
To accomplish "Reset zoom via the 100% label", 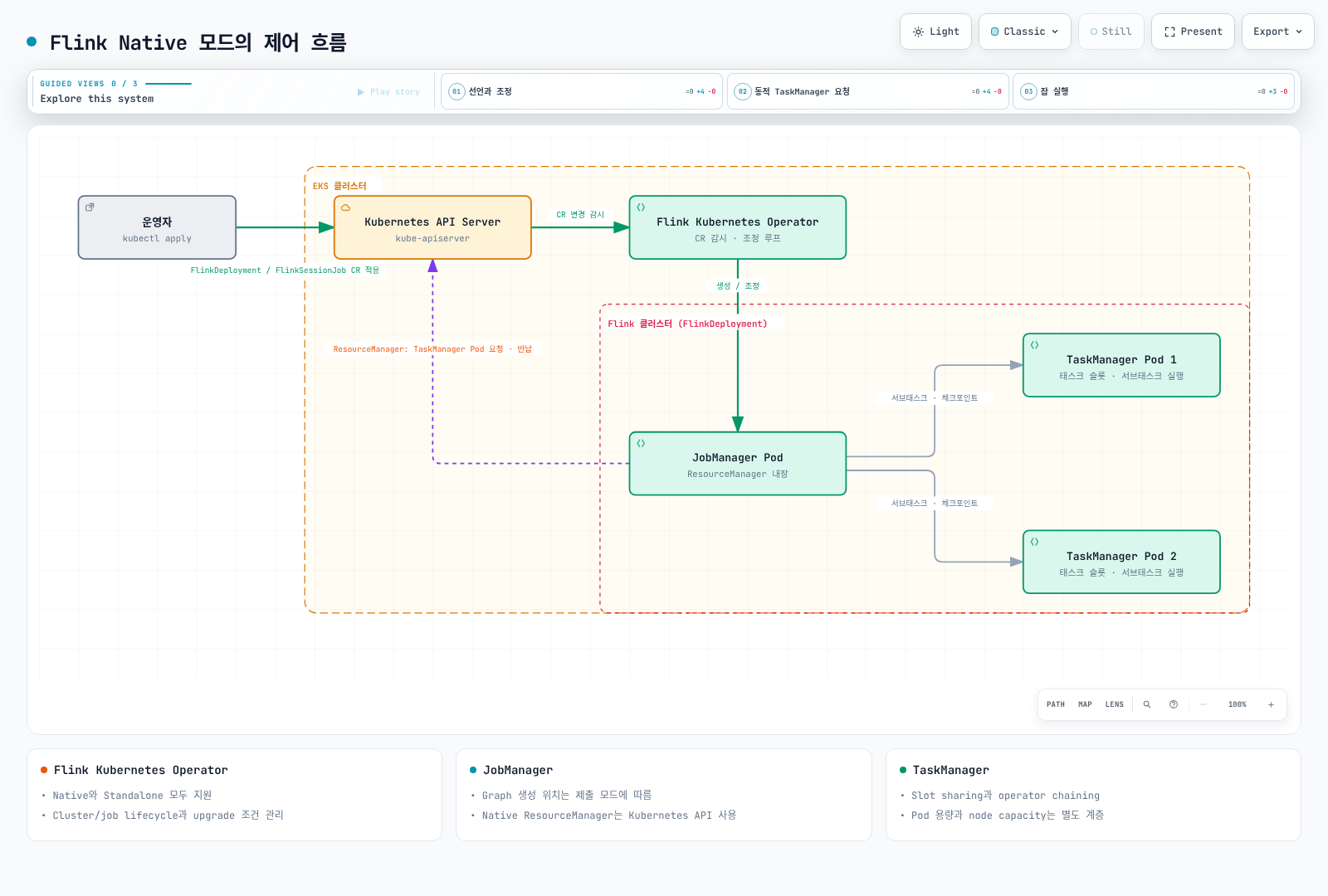I will (1238, 704).
